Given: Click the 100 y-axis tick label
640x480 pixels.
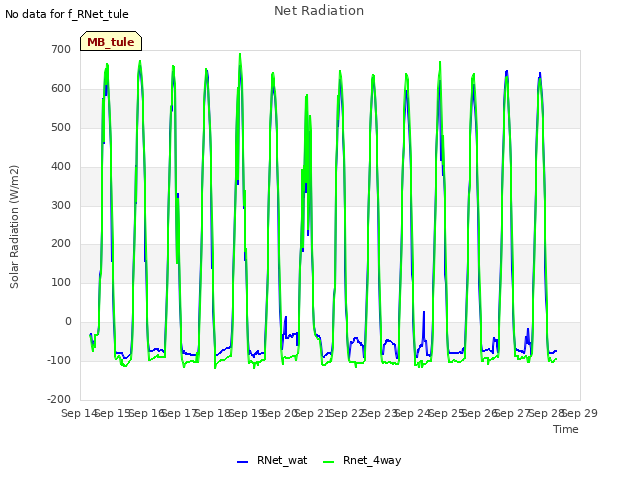Looking at the screenshot, I should [61, 282].
